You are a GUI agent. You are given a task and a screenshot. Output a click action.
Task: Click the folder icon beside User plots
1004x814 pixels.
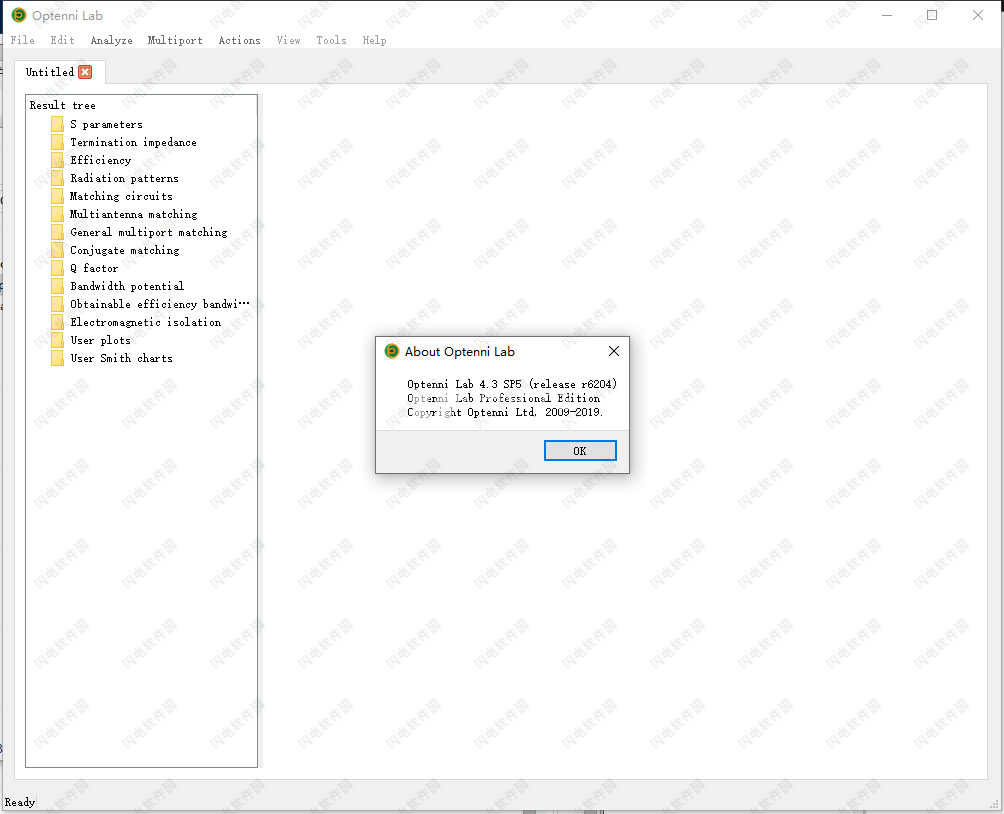(x=57, y=340)
